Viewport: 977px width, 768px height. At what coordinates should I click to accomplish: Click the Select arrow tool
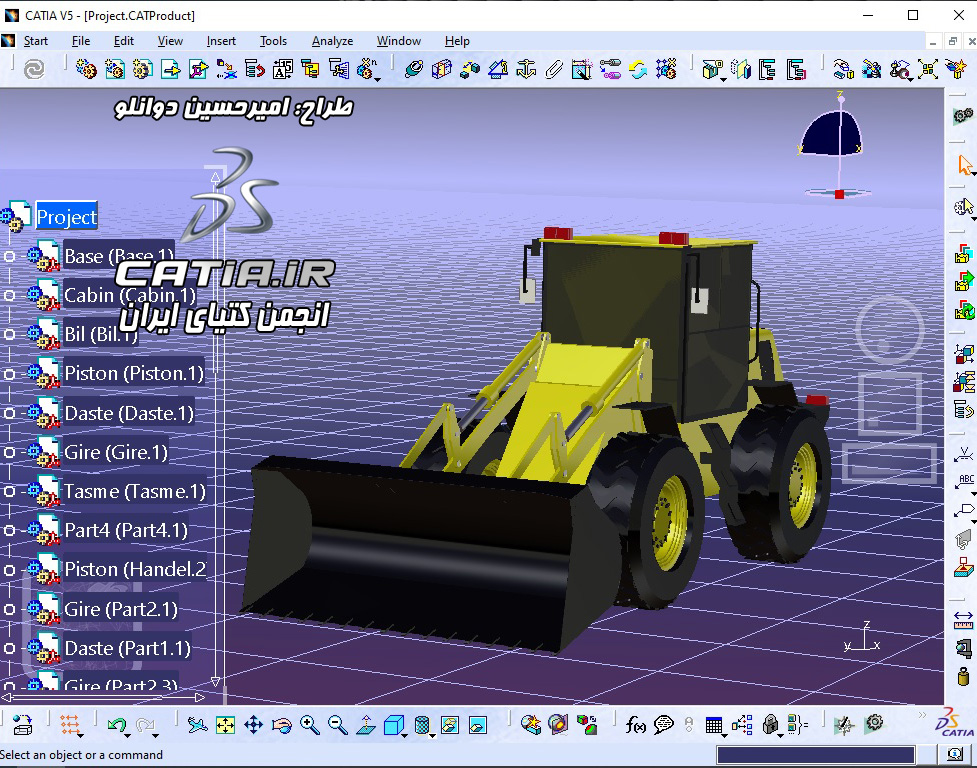click(965, 165)
